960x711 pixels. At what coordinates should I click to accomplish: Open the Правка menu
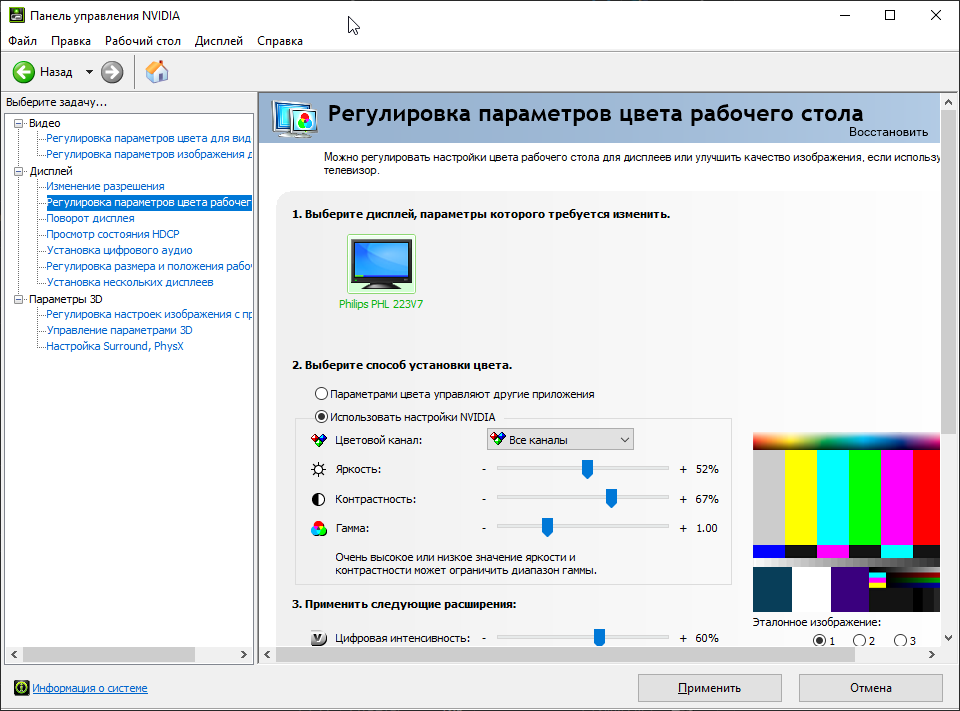pyautogui.click(x=71, y=41)
